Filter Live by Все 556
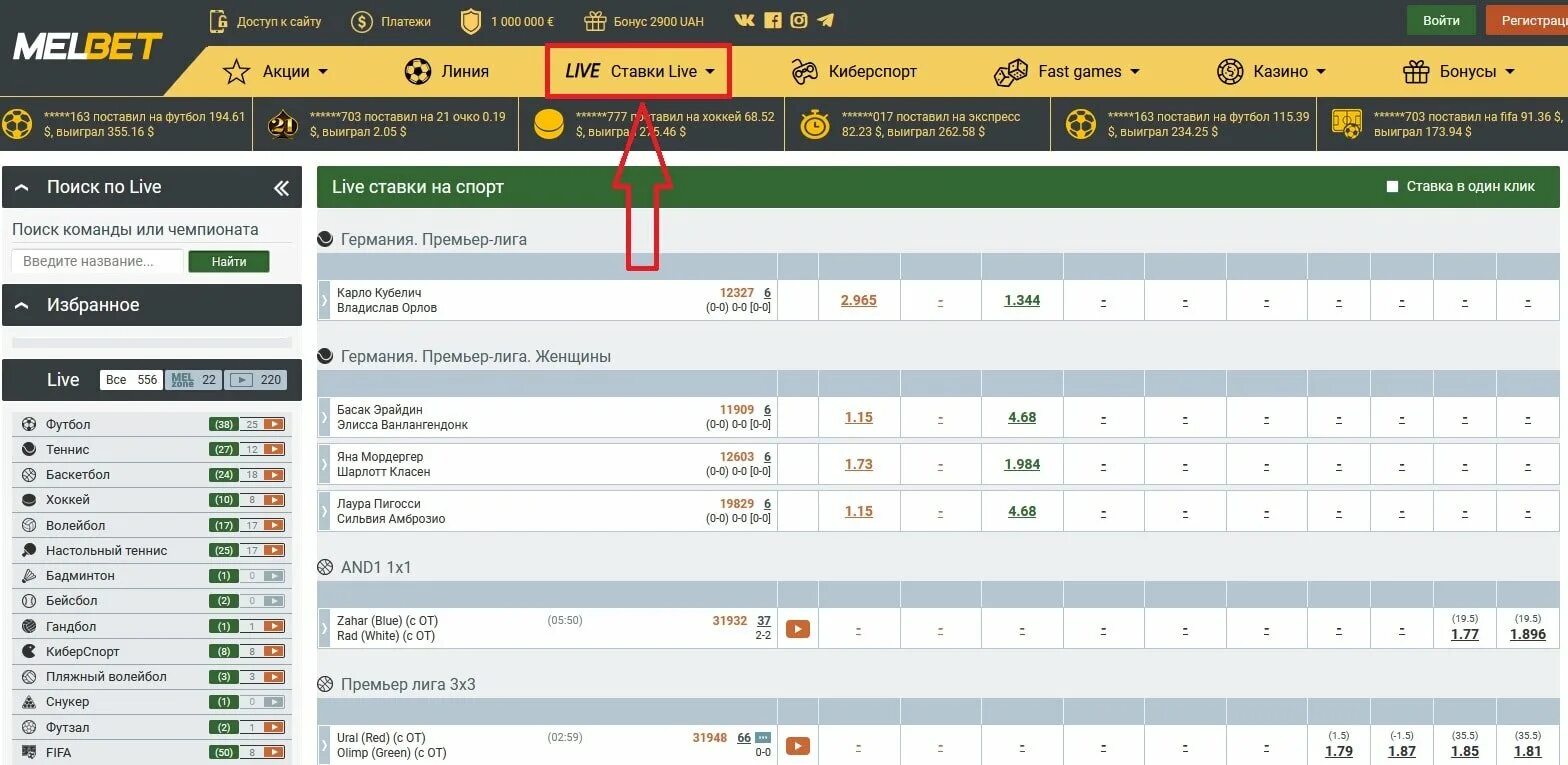The image size is (1568, 765). pyautogui.click(x=131, y=380)
